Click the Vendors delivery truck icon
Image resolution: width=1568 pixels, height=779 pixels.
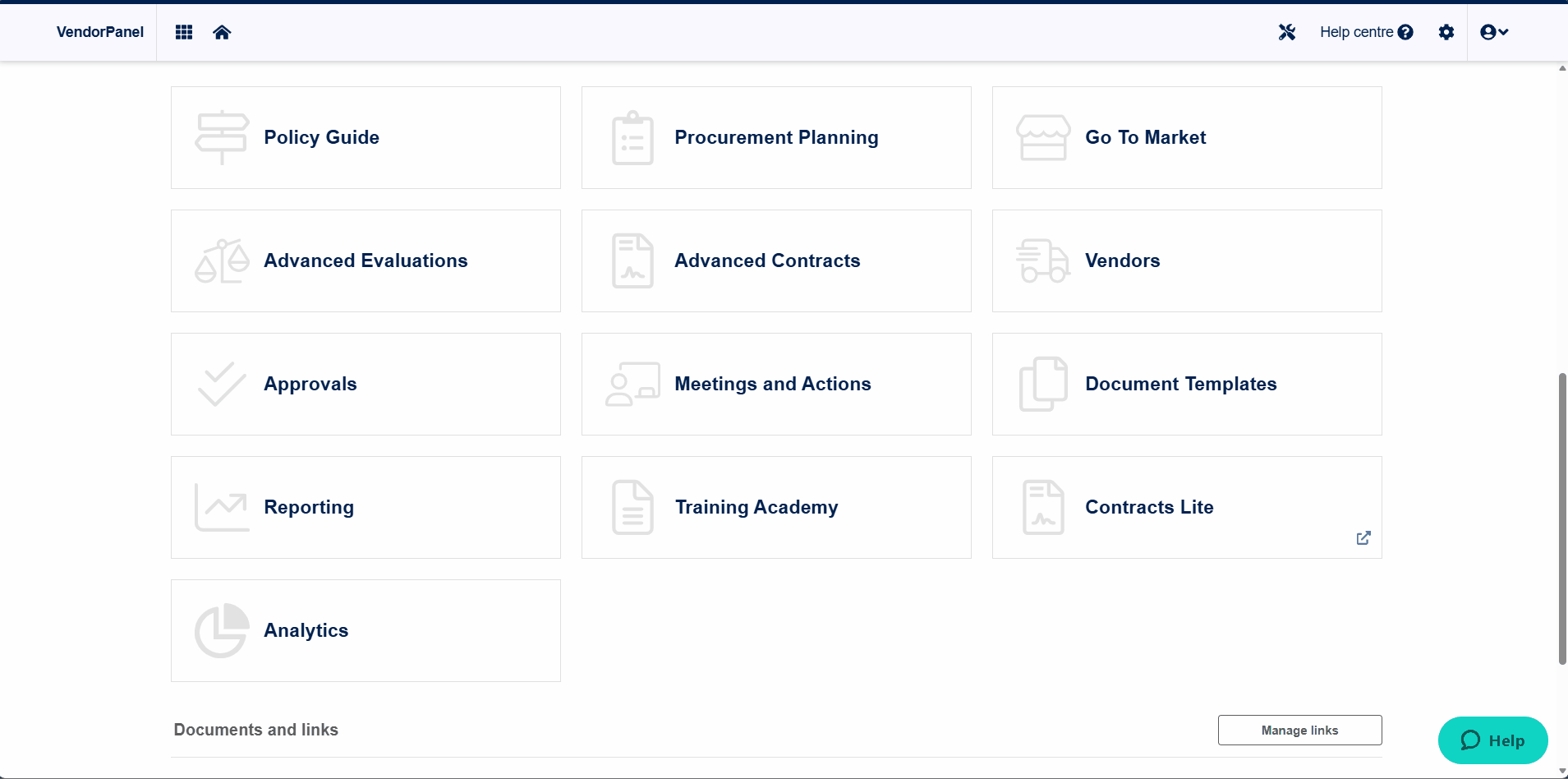(x=1043, y=260)
